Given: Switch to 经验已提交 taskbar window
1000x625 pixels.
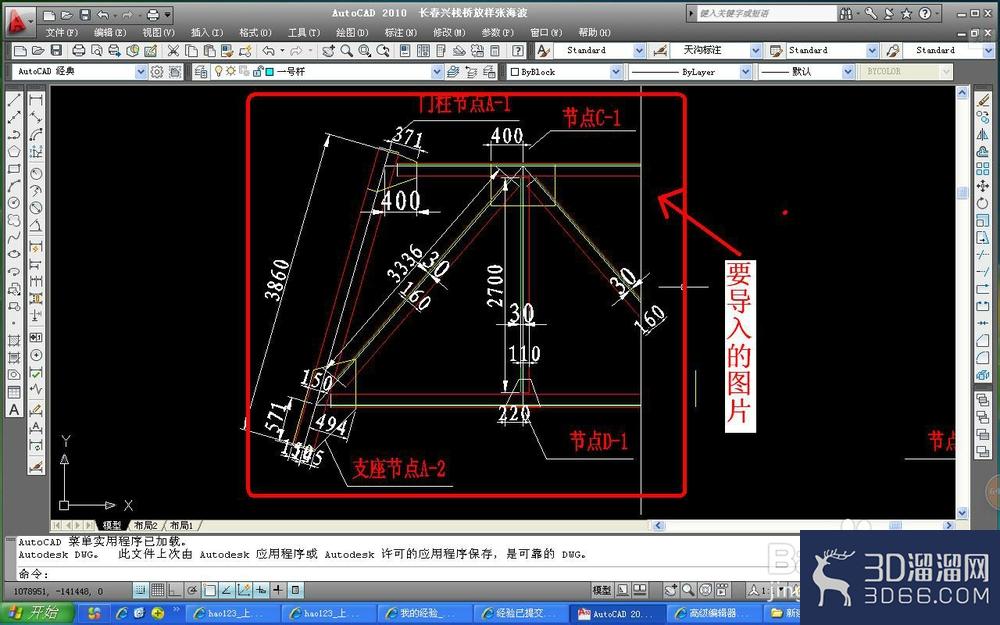Looking at the screenshot, I should pos(520,614).
